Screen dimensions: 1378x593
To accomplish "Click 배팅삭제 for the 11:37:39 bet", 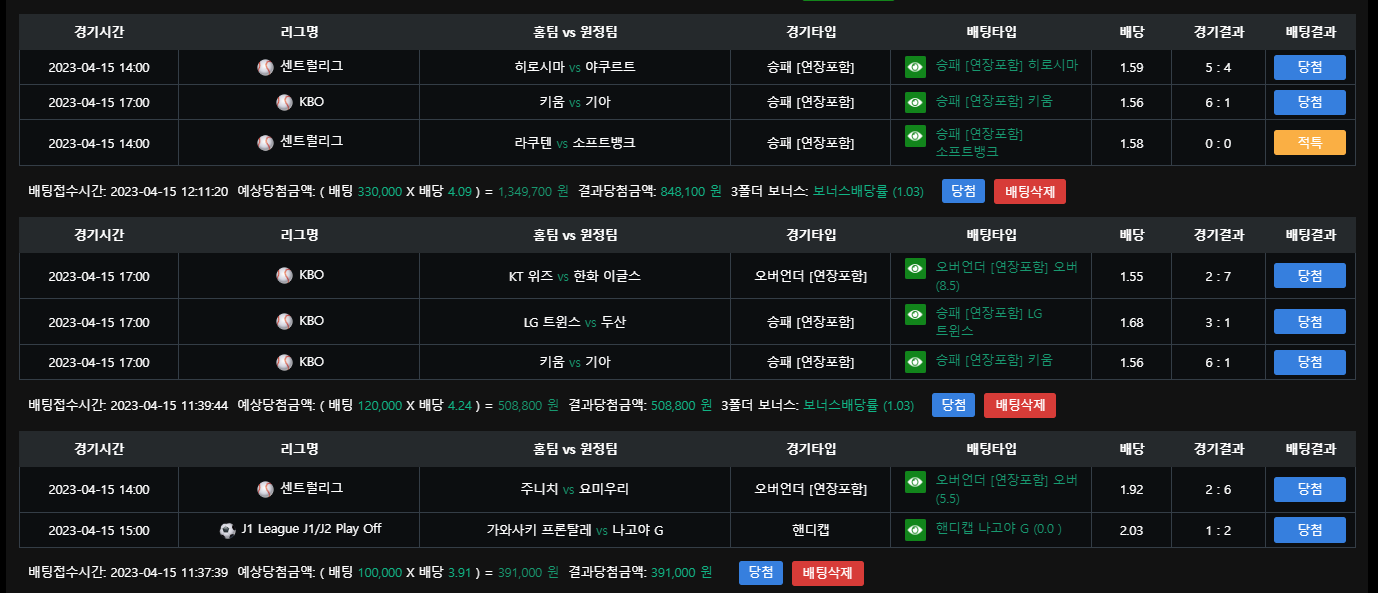I will tap(827, 573).
